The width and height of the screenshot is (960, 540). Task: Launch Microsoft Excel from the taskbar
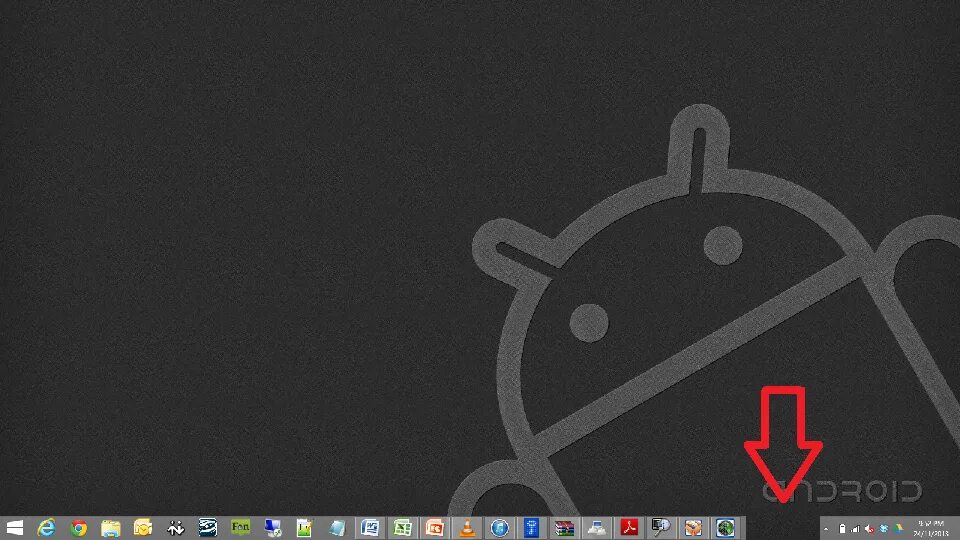[x=402, y=528]
